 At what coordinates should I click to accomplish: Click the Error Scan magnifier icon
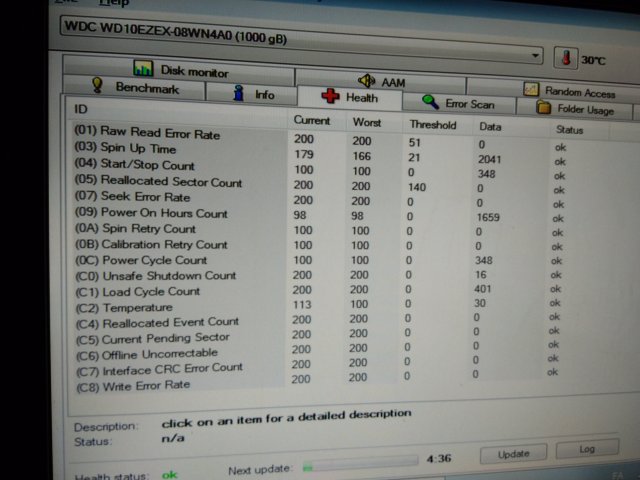(x=431, y=101)
